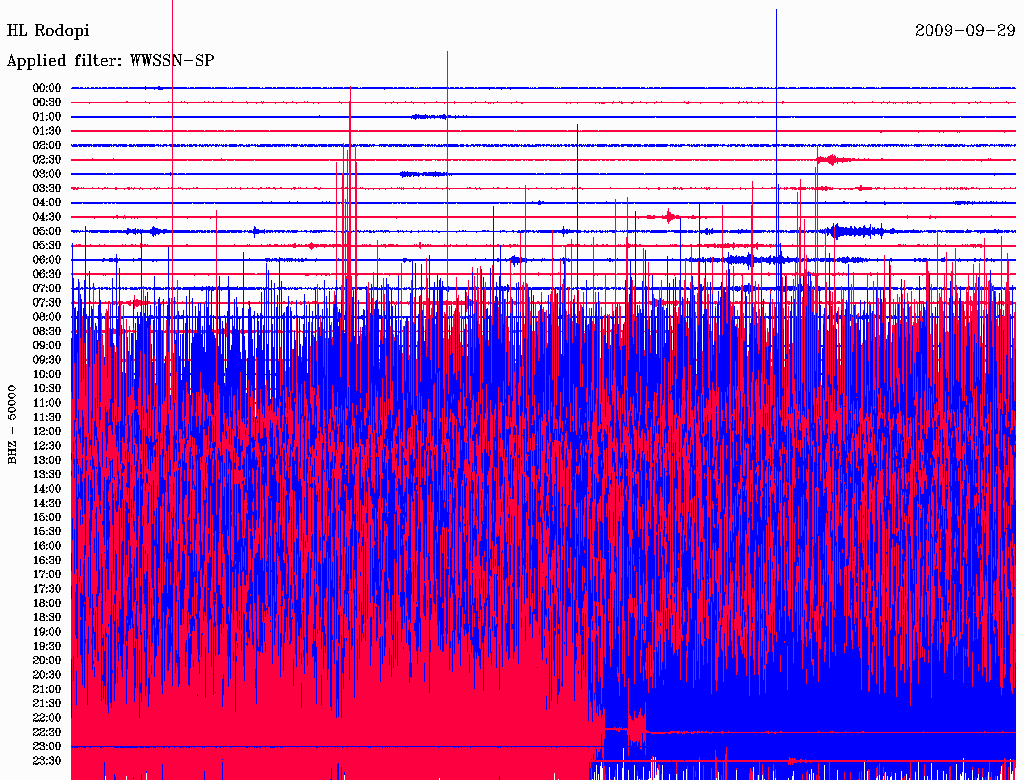Select the 10:00 time label
This screenshot has height=780, width=1024.
pos(47,374)
